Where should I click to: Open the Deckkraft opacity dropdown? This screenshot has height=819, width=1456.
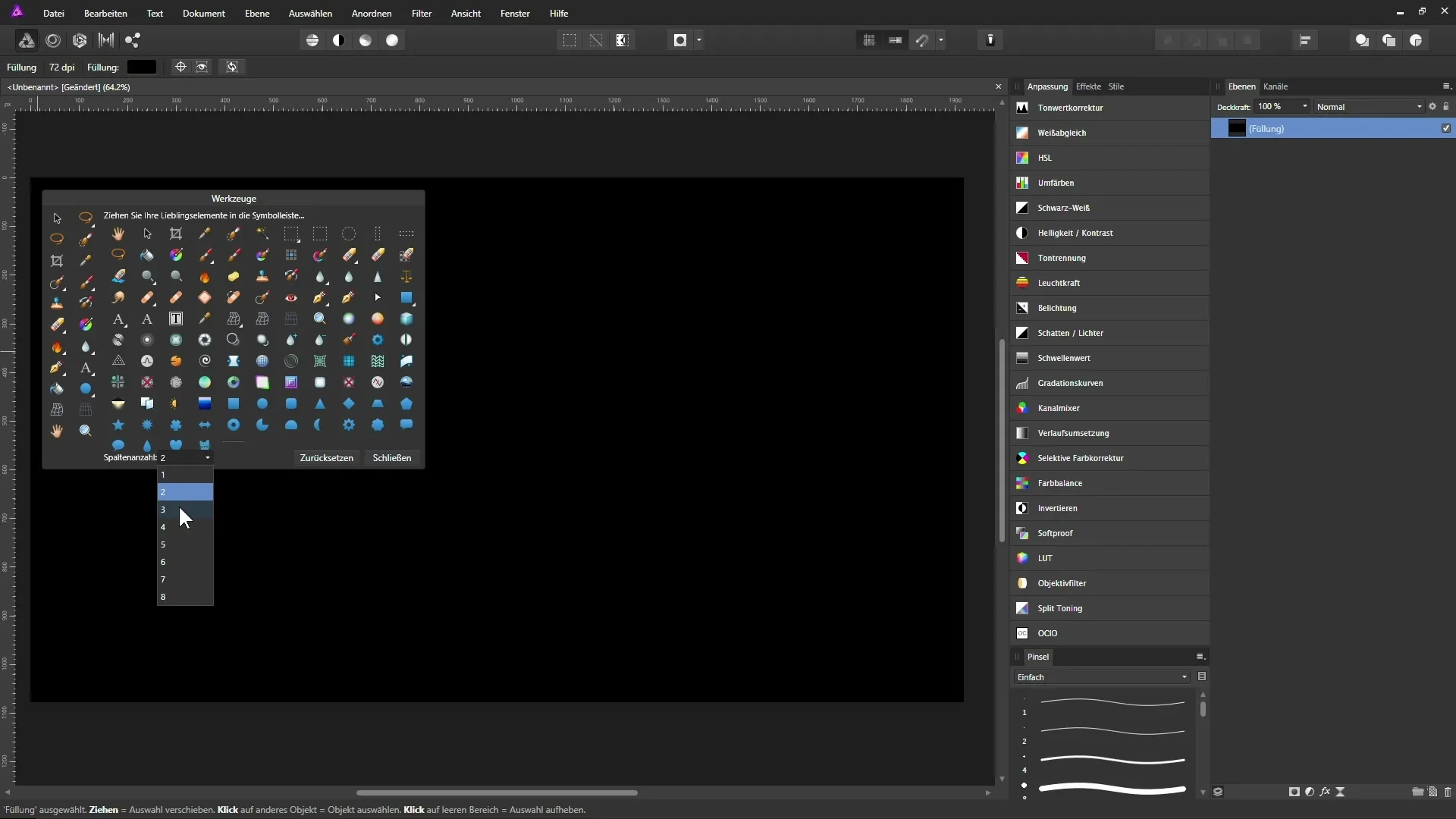coord(1304,107)
